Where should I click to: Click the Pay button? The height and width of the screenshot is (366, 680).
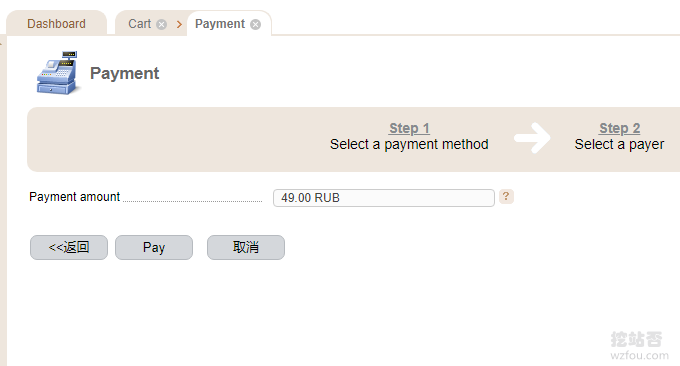click(154, 248)
